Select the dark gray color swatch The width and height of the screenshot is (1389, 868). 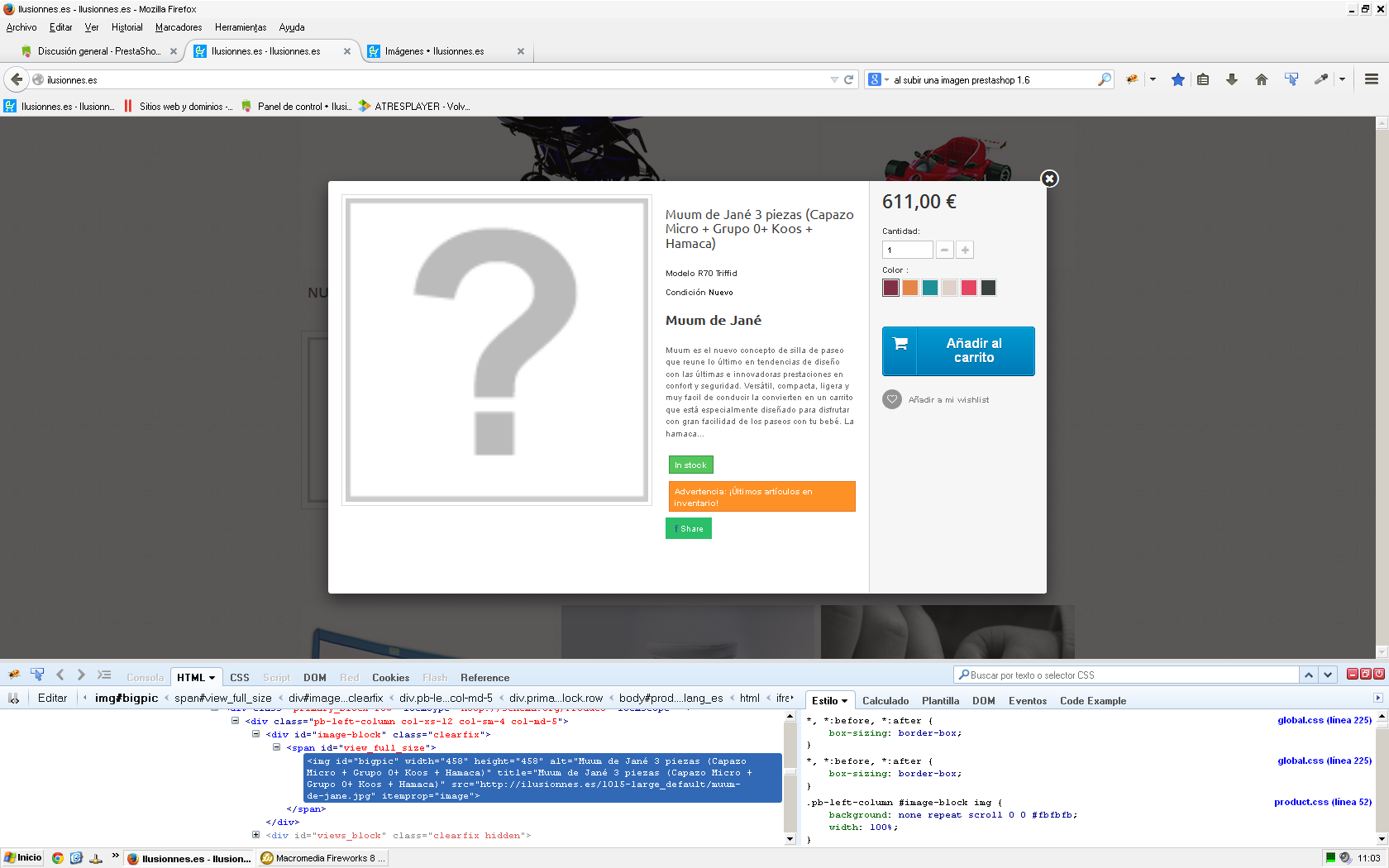click(x=989, y=288)
